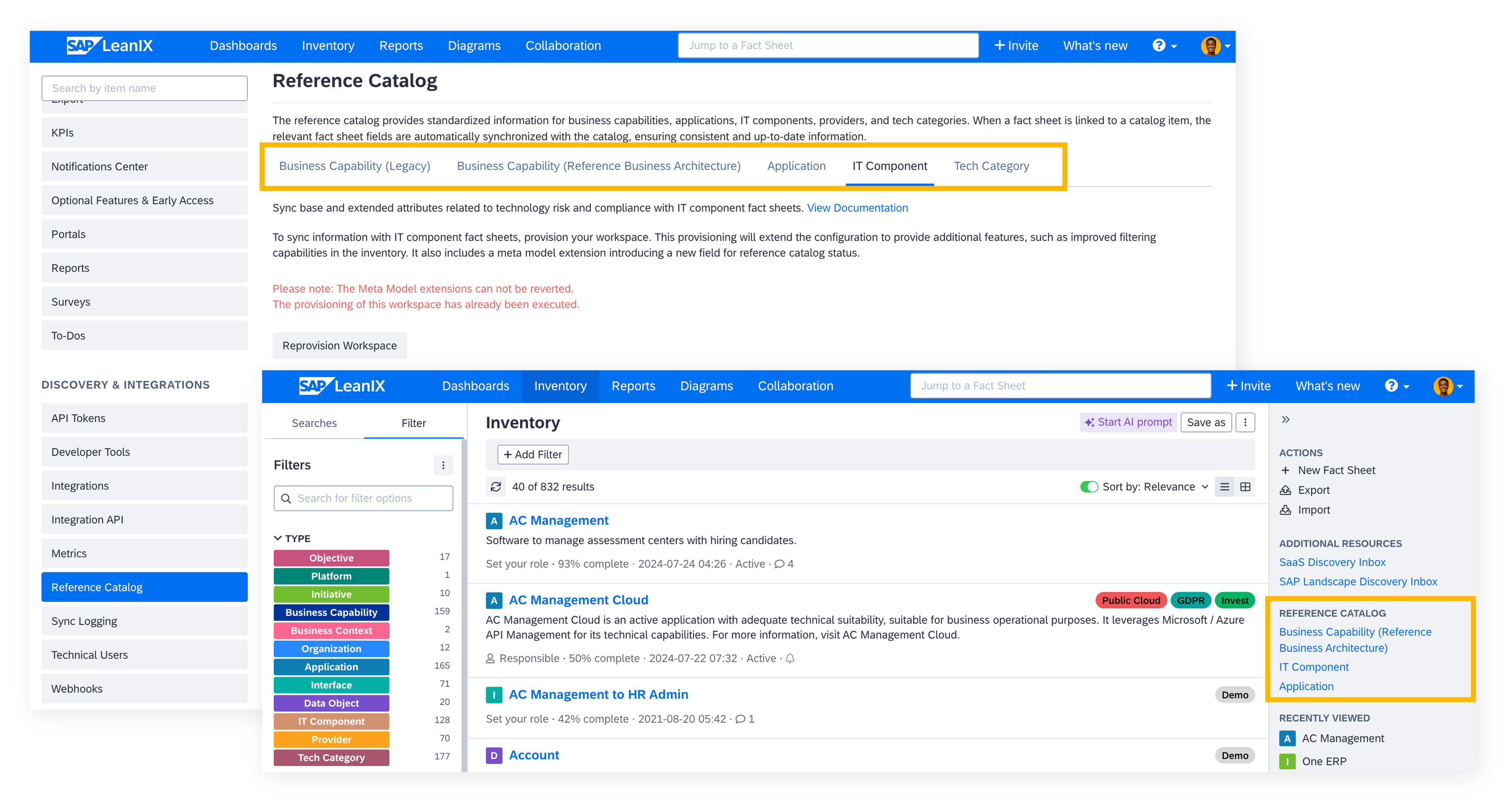
Task: Click the SAP LeanIX logo in Reference Catalog window
Action: [x=109, y=45]
